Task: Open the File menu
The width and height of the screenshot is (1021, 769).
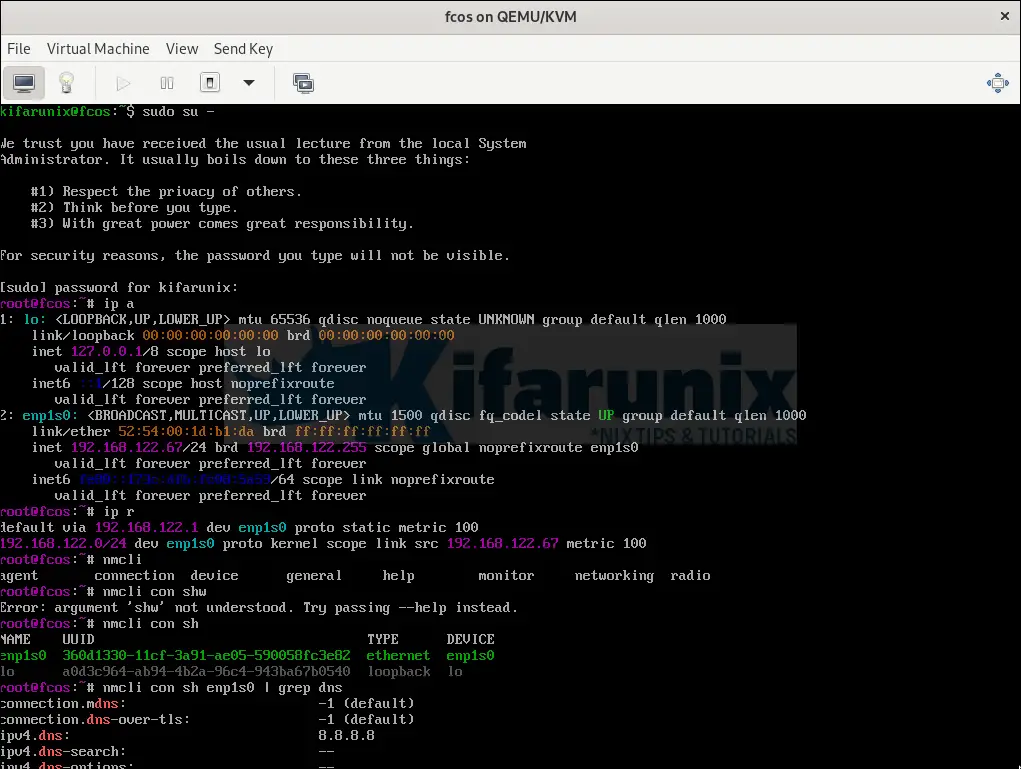Action: tap(19, 49)
